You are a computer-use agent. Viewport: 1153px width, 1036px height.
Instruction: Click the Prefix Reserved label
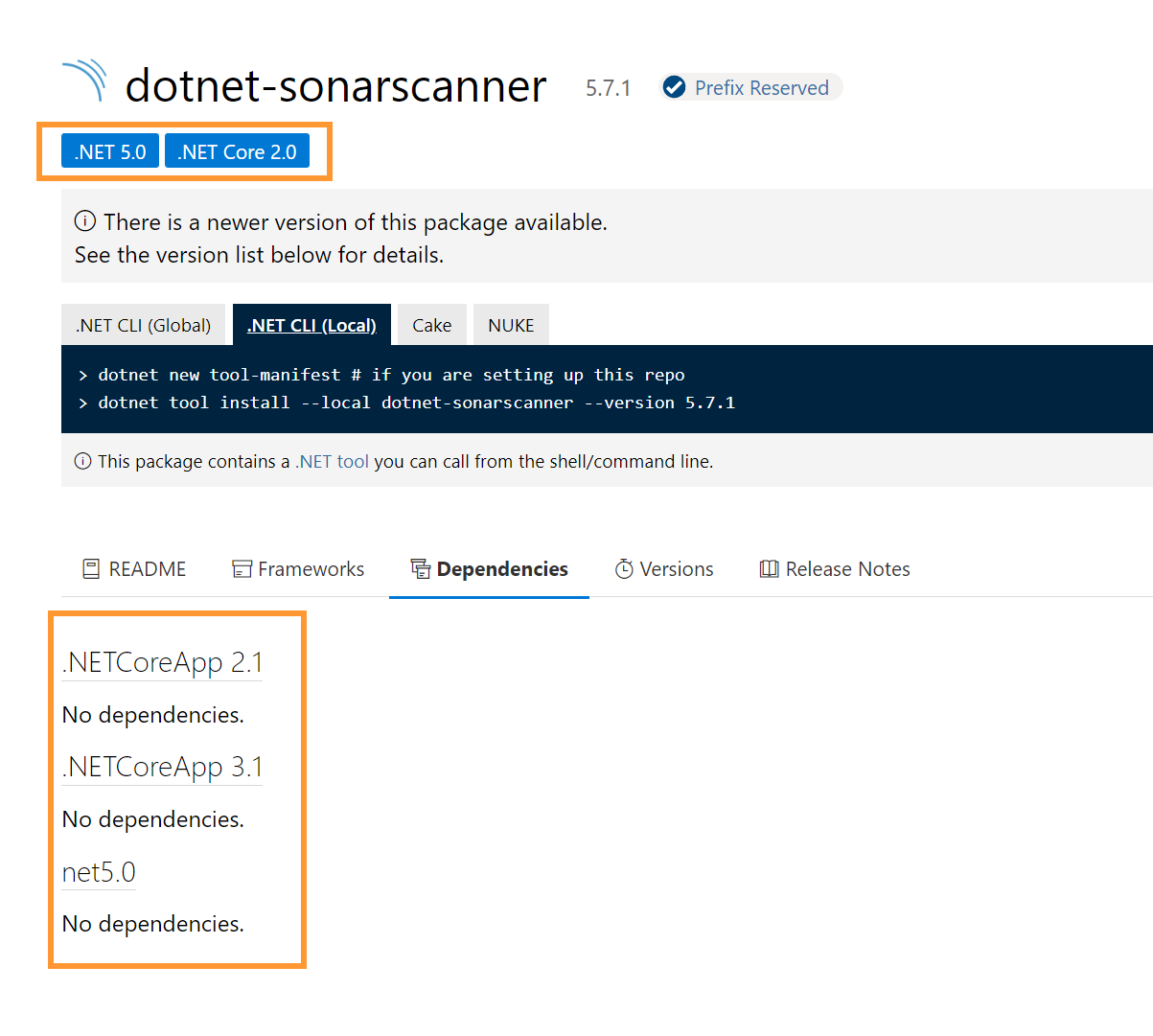[x=762, y=88]
